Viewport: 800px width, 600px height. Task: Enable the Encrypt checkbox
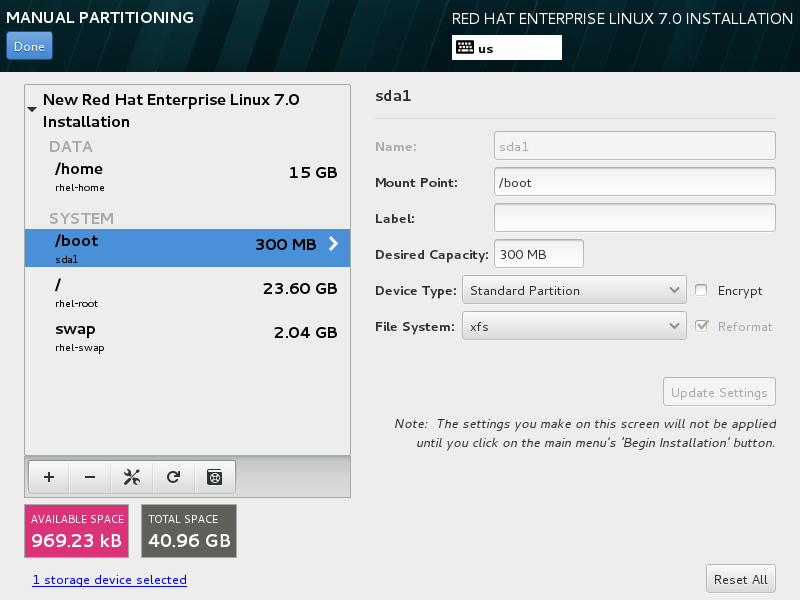point(701,290)
